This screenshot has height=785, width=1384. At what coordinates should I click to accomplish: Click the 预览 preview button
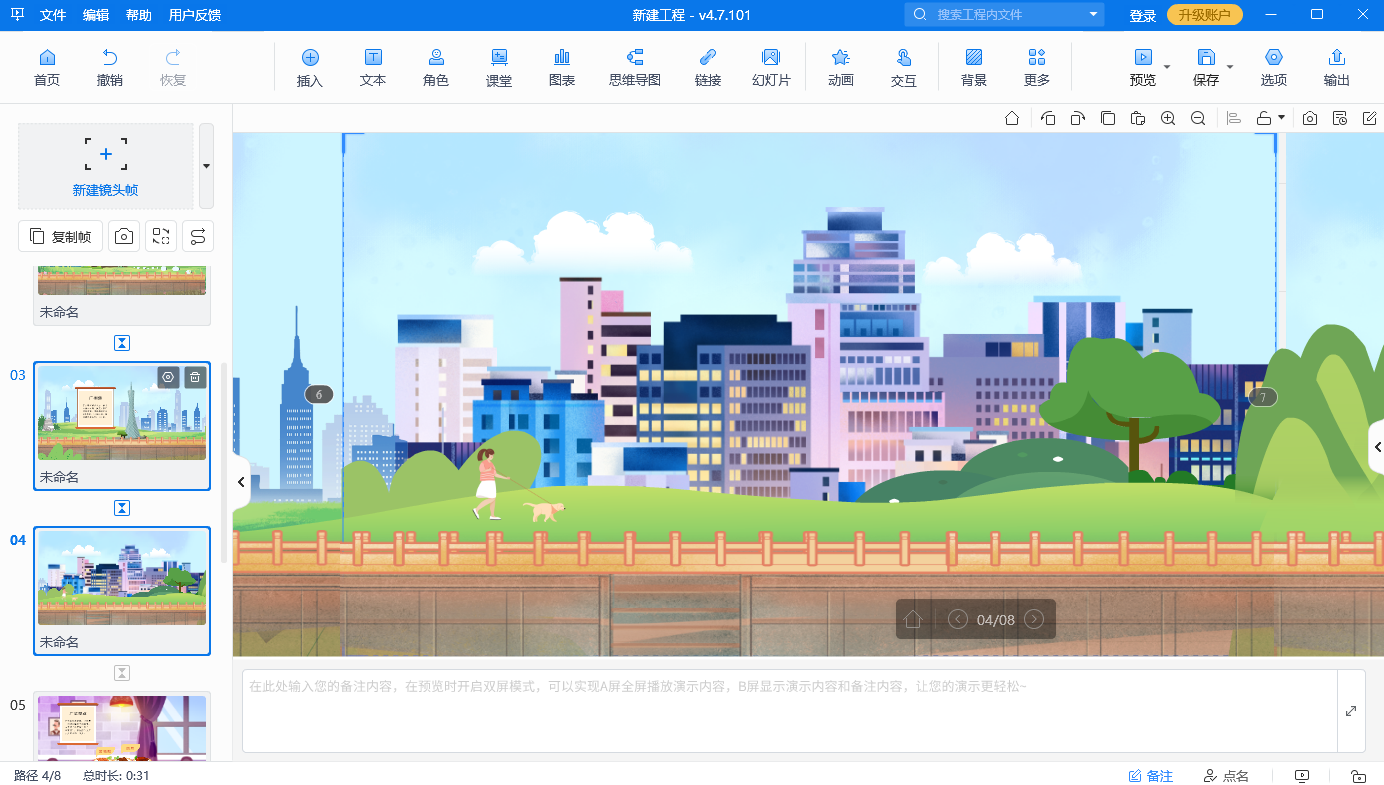coord(1142,66)
